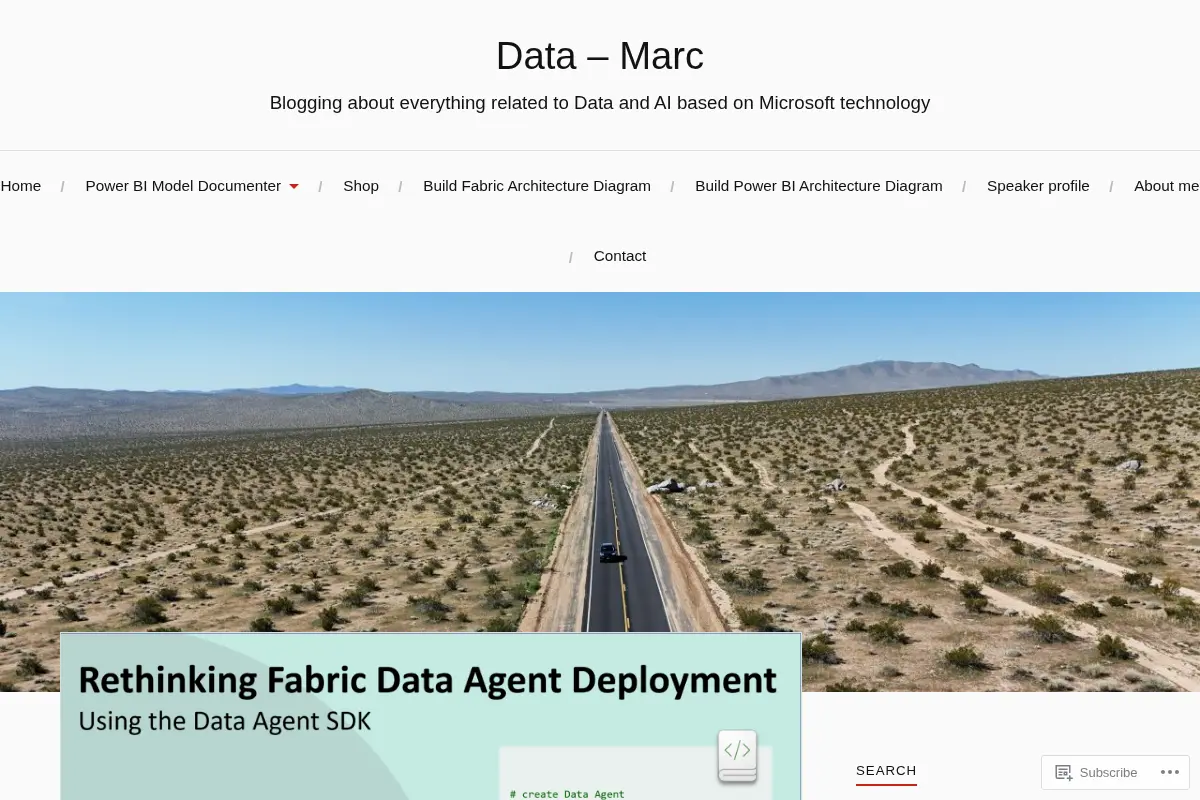
Task: Open the About me page
Action: pyautogui.click(x=1166, y=186)
